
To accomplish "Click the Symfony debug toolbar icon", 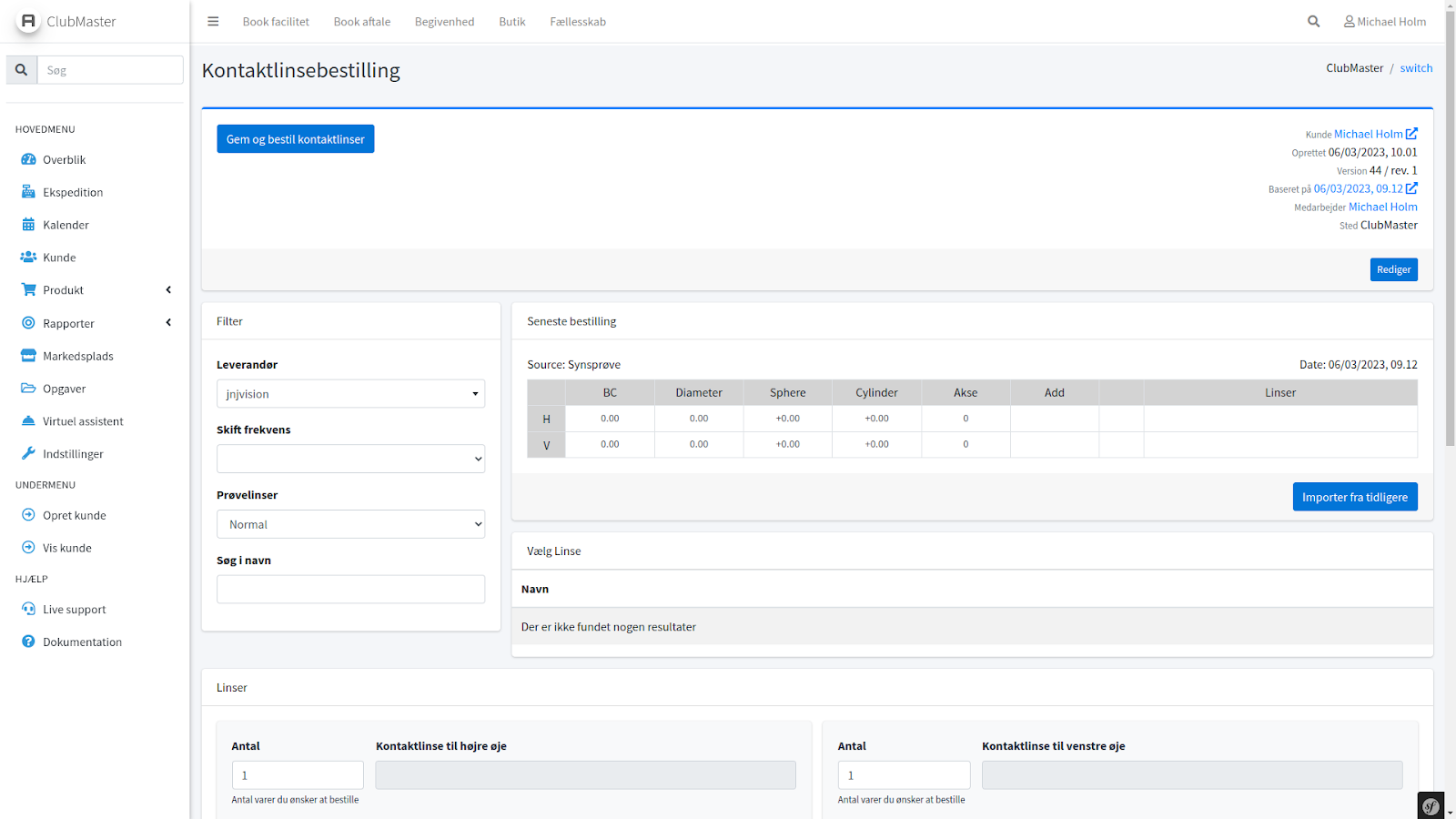I will point(1431,805).
